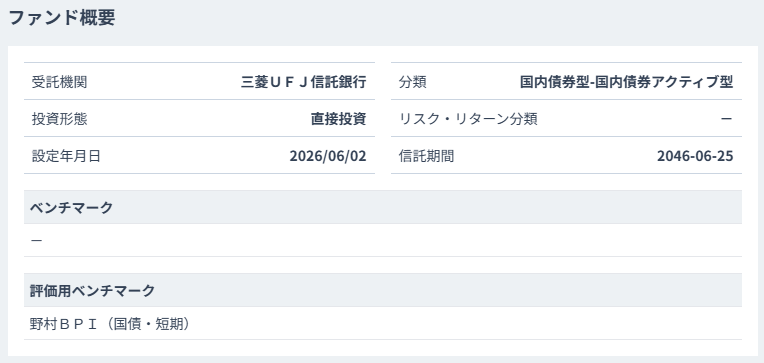
Task: Click the 評価用ベンチマーク section header
Action: coord(383,290)
